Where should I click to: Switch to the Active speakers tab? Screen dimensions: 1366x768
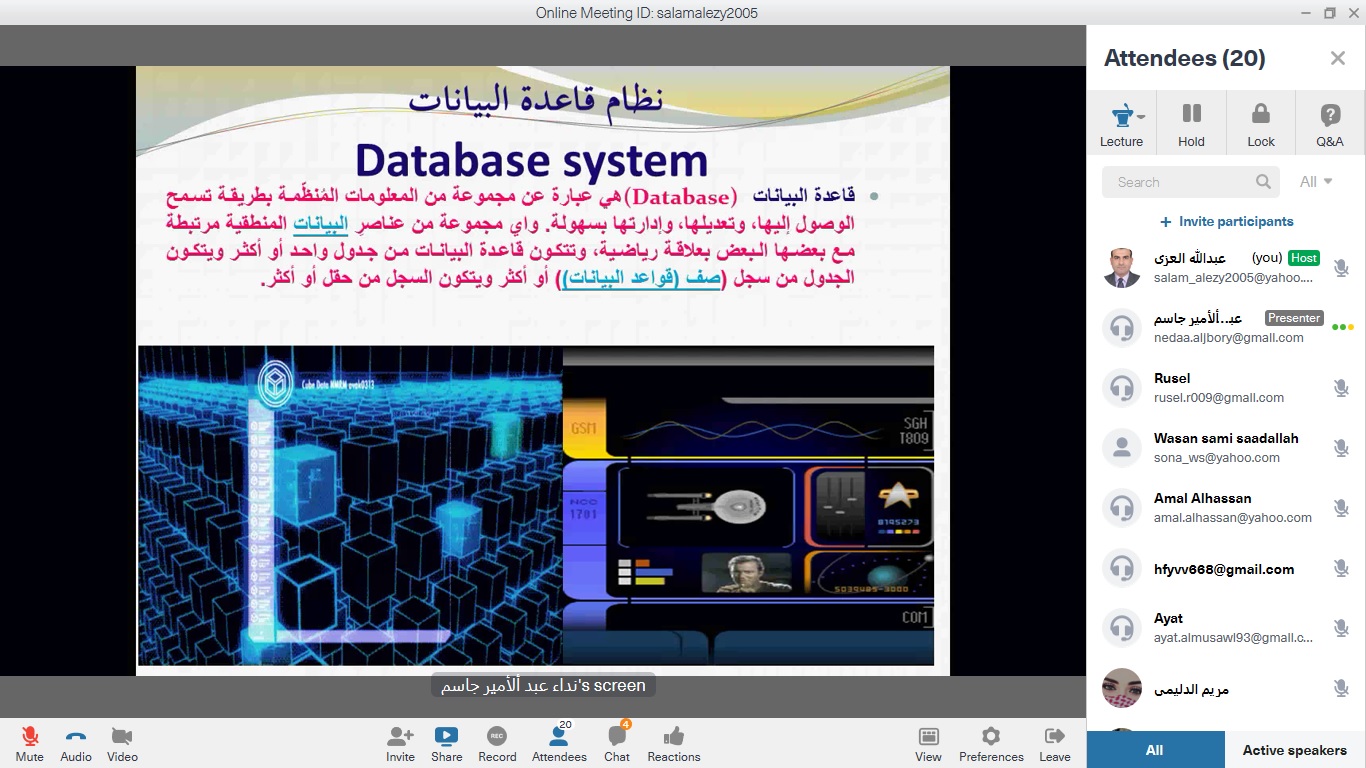(1295, 750)
